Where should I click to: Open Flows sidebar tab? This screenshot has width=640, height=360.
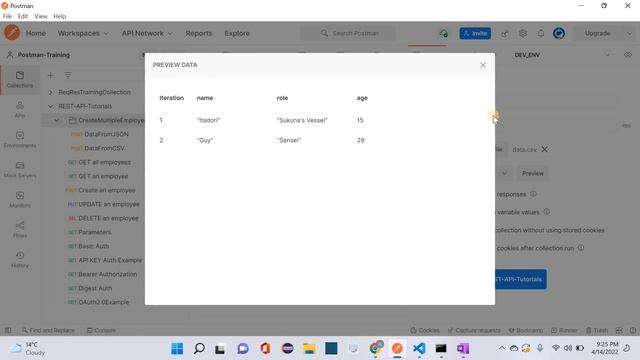pyautogui.click(x=20, y=230)
